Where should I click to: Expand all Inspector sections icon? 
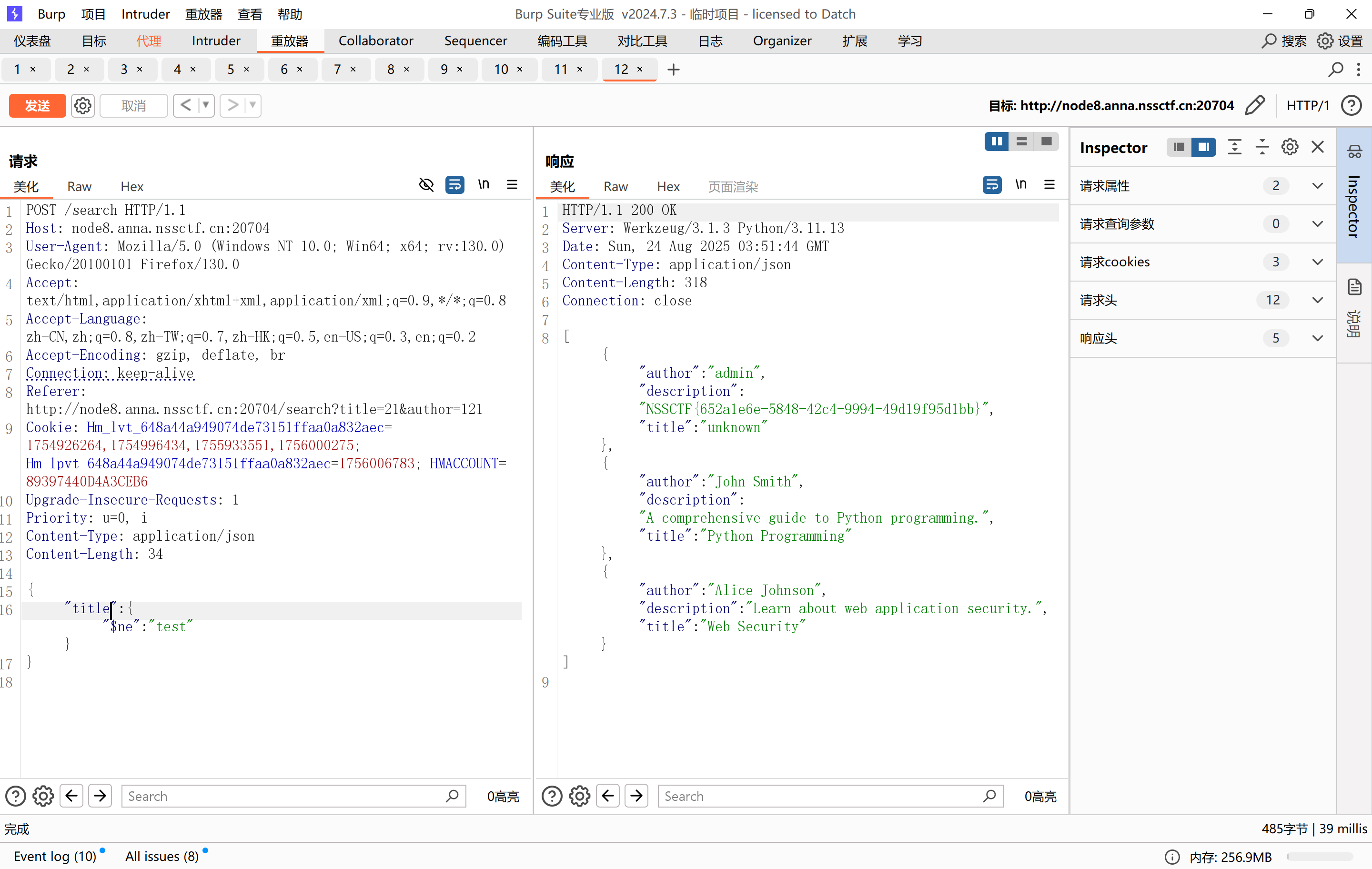pos(1235,148)
